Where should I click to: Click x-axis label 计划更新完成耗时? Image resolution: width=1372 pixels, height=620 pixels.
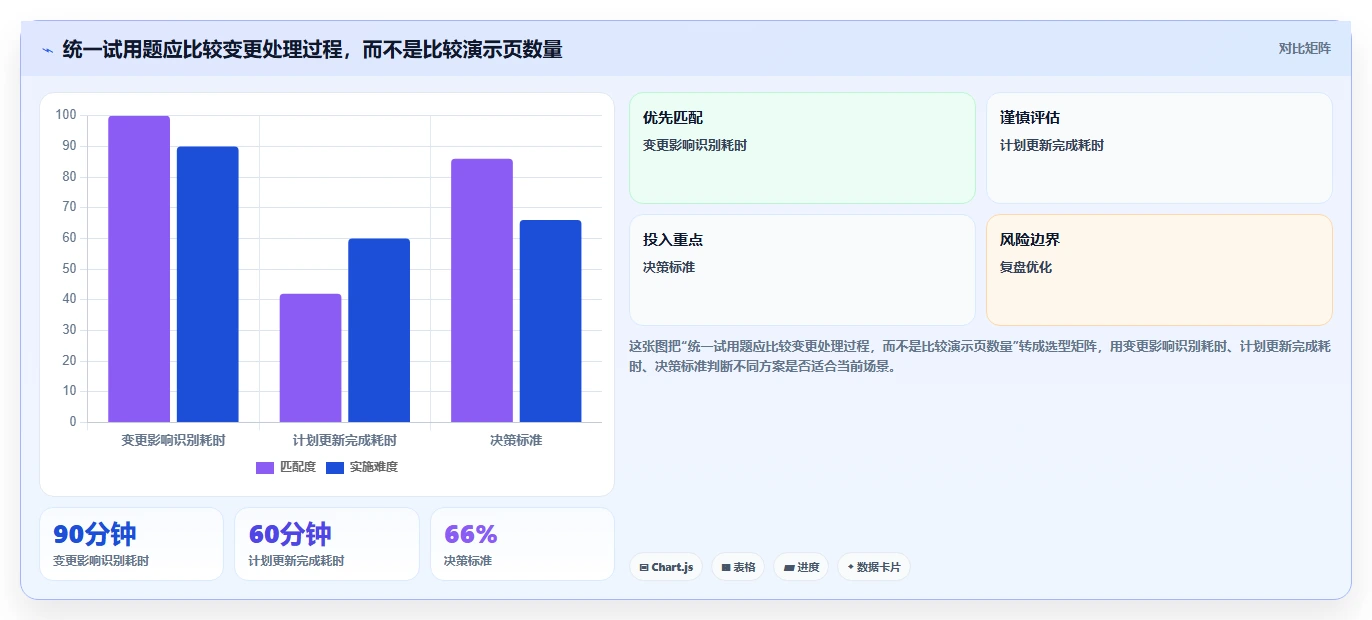345,440
